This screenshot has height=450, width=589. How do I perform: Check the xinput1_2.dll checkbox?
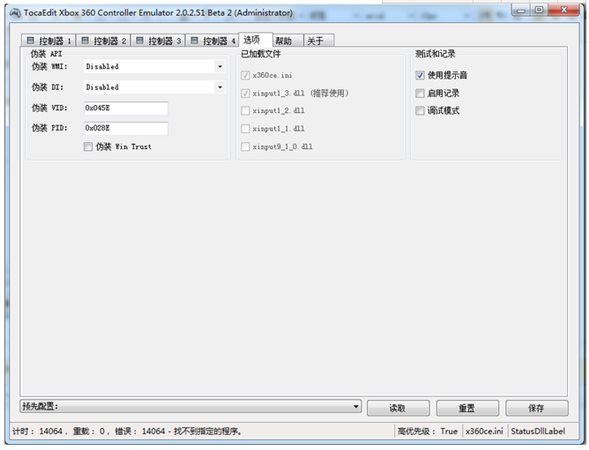click(x=245, y=111)
